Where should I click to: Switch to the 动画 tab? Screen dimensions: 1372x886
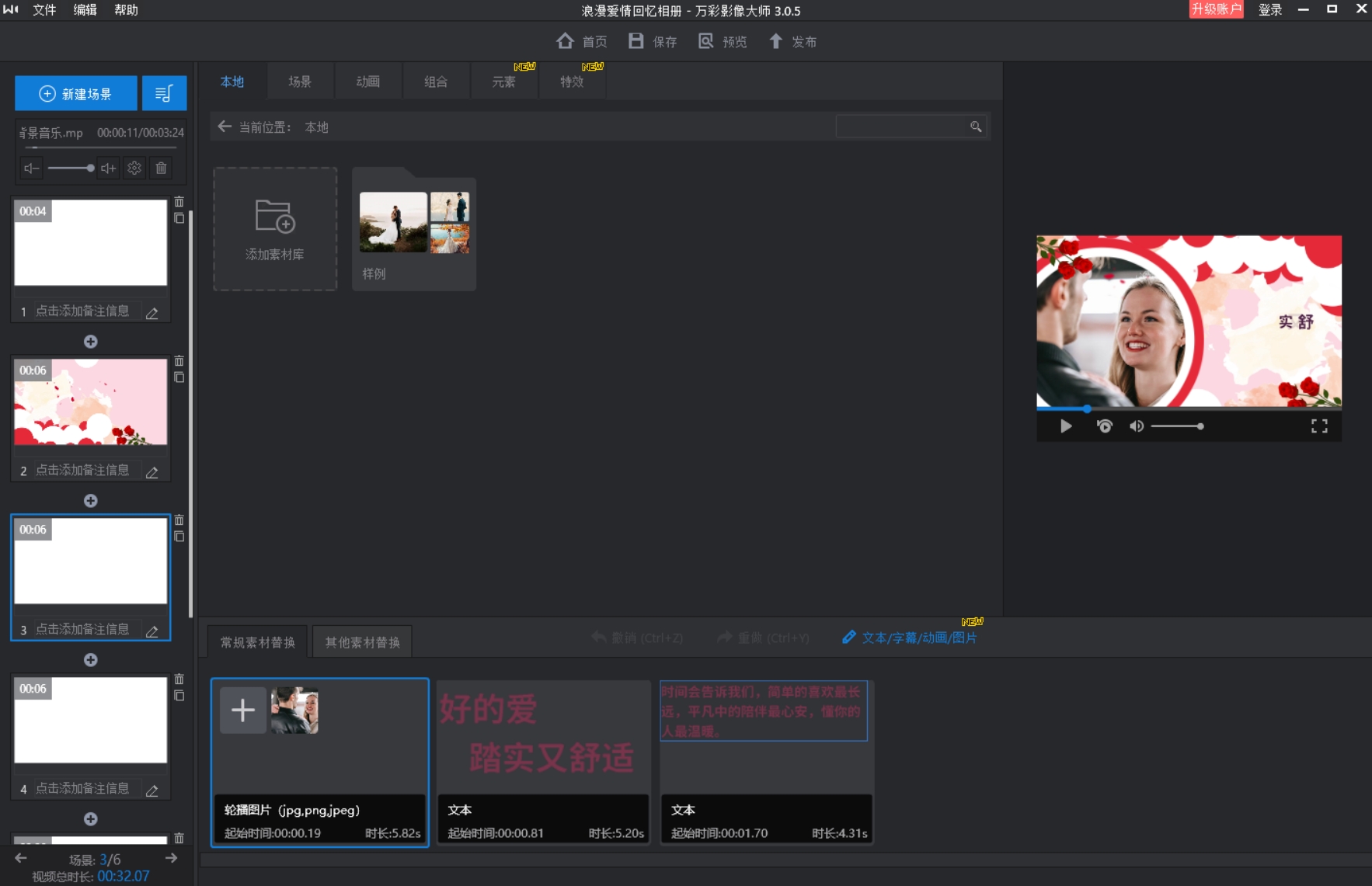[x=368, y=82]
